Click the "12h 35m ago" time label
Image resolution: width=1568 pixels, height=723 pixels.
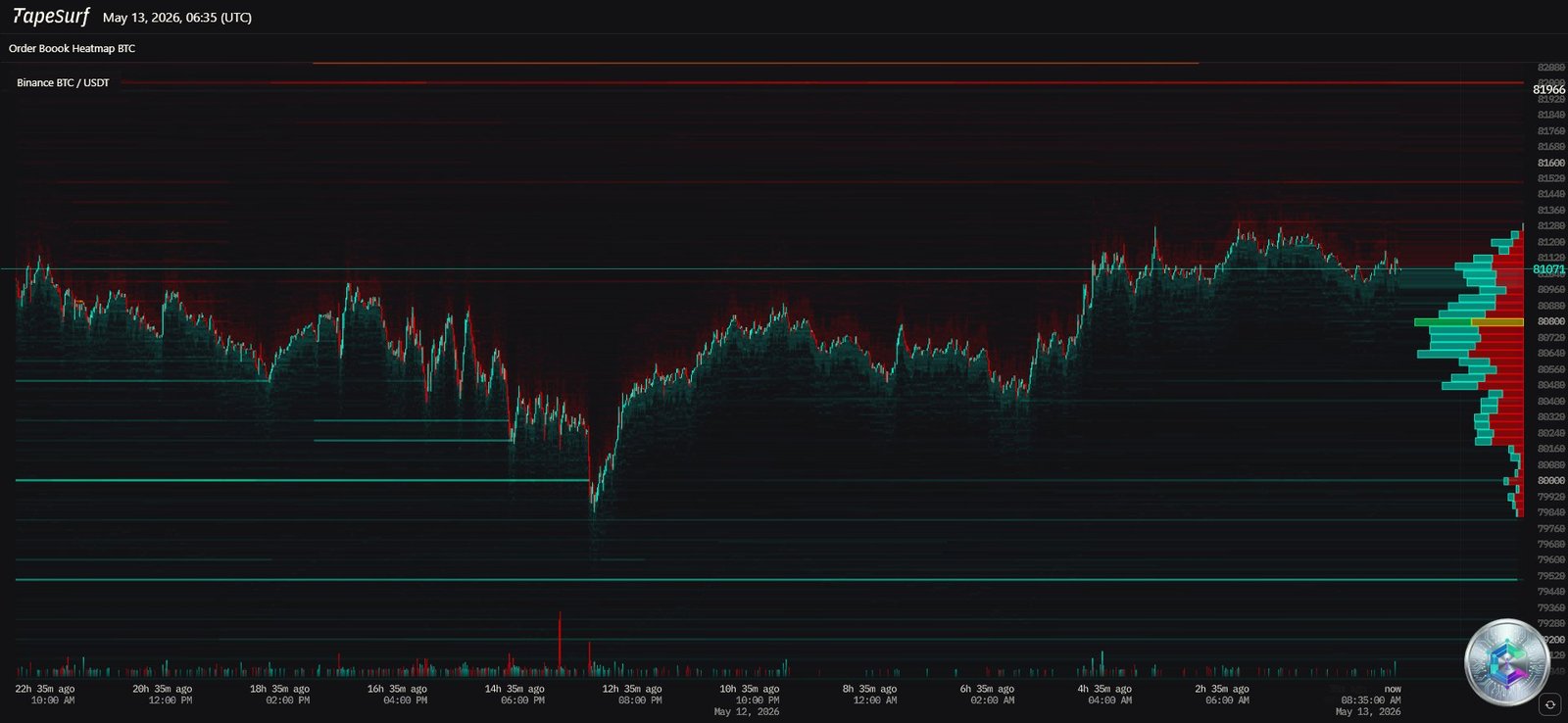632,689
